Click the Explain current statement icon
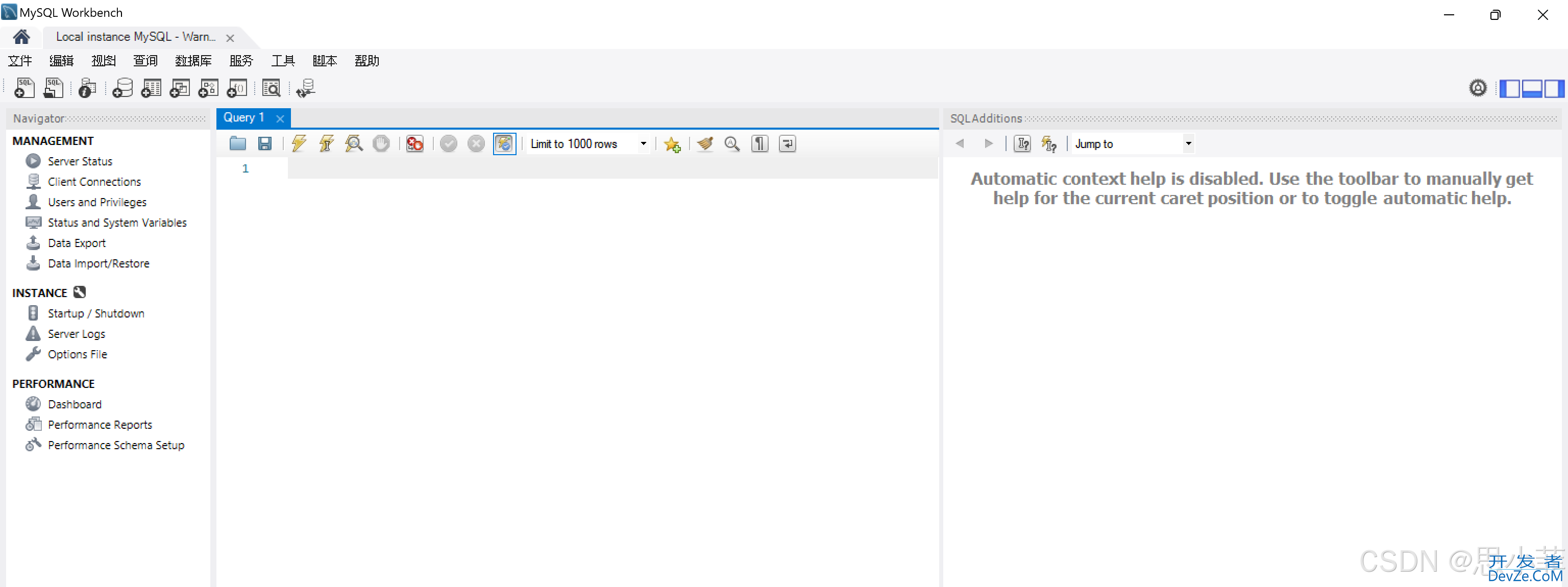The width and height of the screenshot is (1568, 587). click(x=354, y=143)
